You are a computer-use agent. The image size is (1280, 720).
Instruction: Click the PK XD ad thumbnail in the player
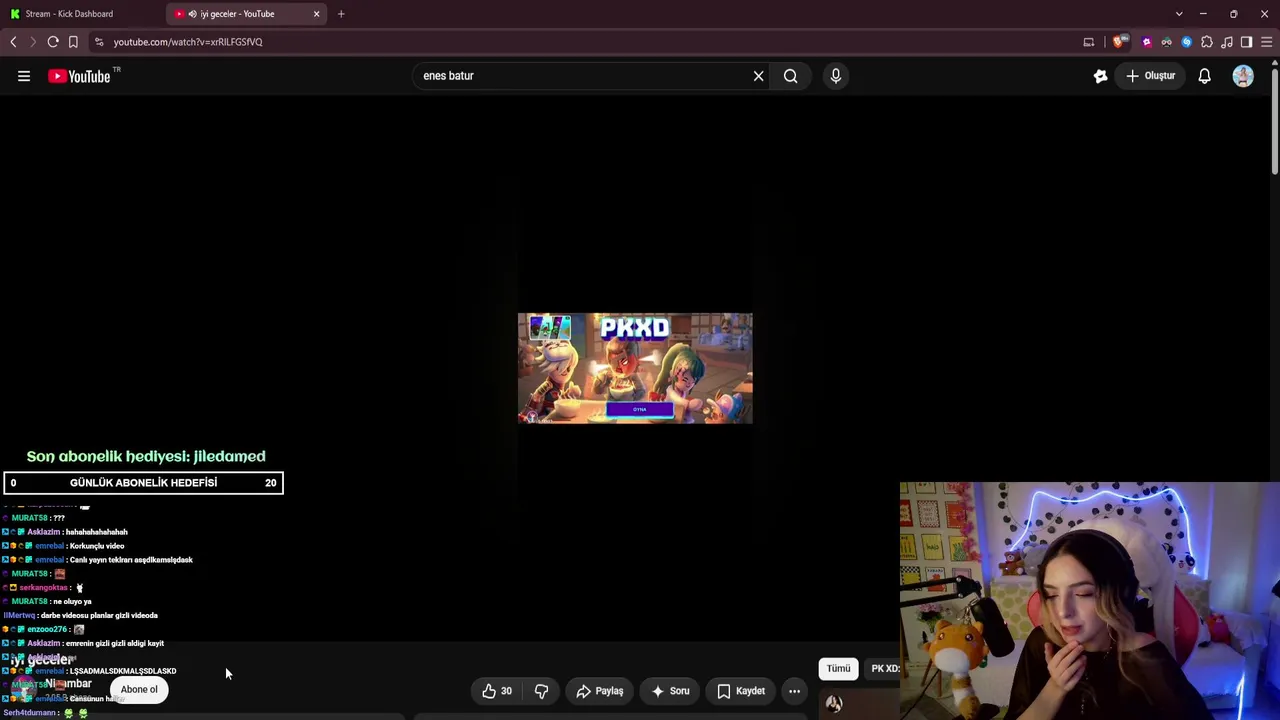[x=635, y=368]
